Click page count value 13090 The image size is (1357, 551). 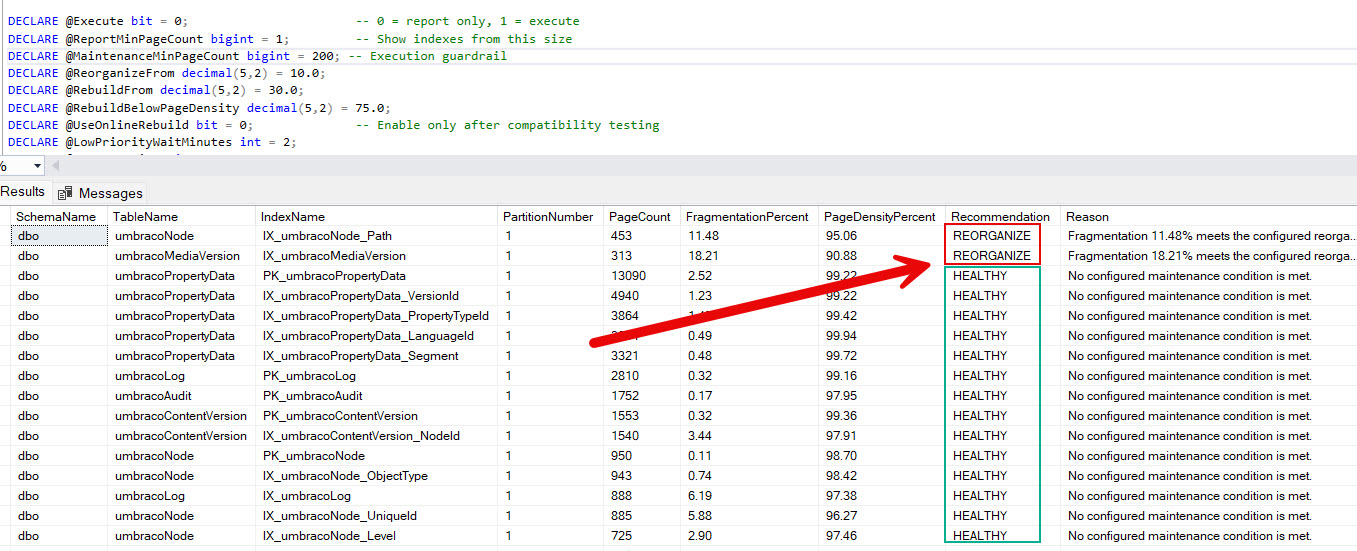coord(627,276)
